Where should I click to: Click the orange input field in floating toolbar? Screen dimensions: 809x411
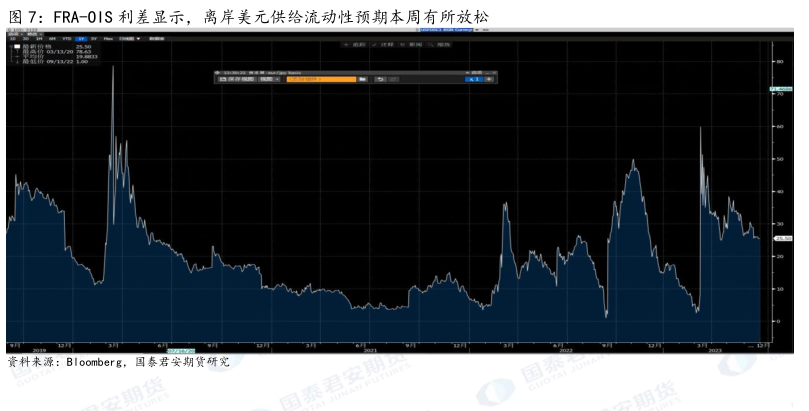320,79
